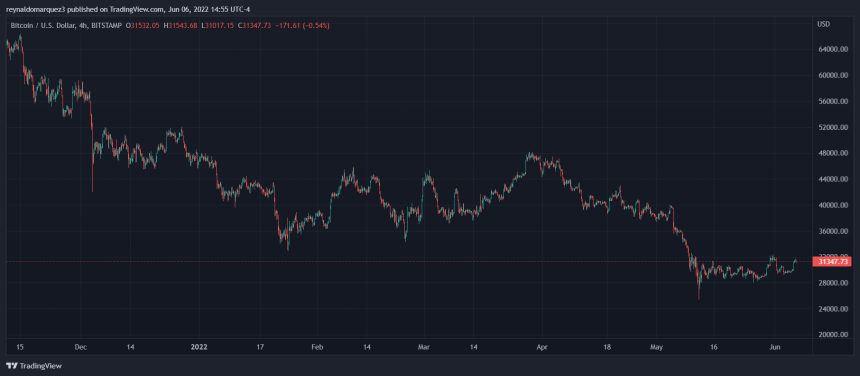Viewport: 860px width, 376px height.
Task: Click the change value −171.61 (−0.54%)
Action: pyautogui.click(x=302, y=26)
